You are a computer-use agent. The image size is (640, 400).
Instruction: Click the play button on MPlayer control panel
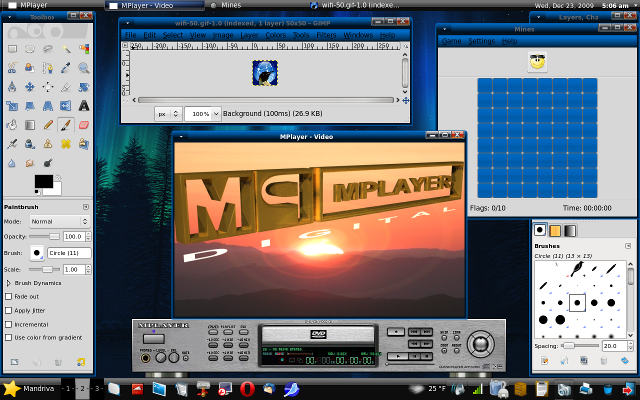(x=398, y=356)
